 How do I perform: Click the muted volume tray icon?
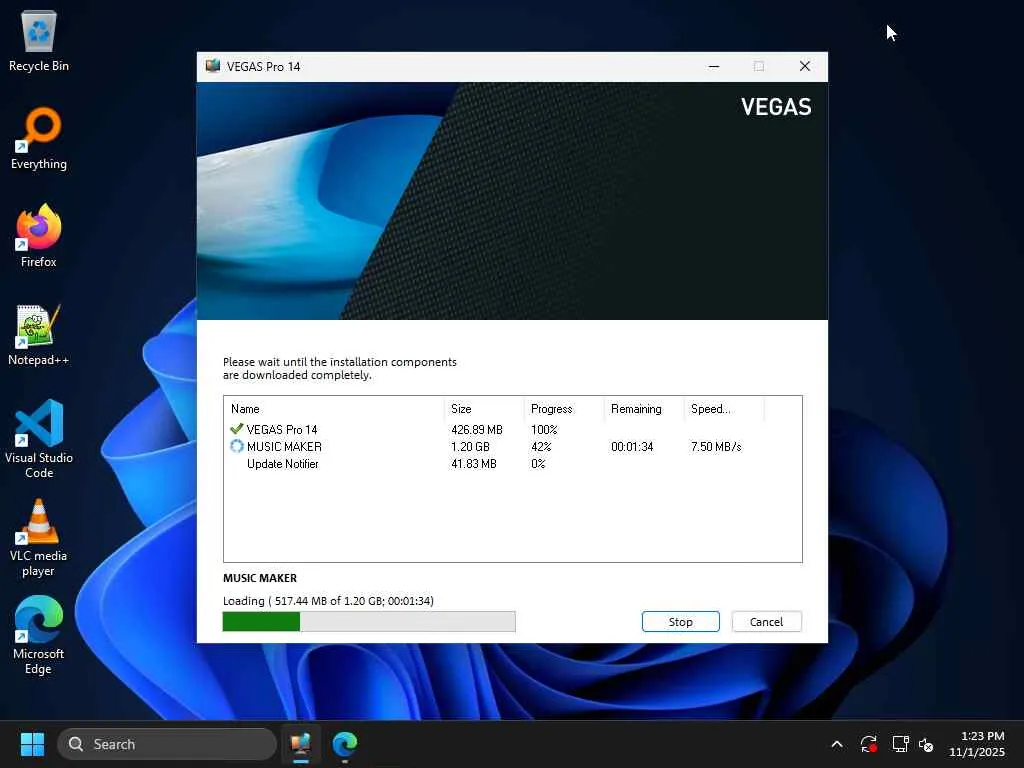[x=926, y=744]
